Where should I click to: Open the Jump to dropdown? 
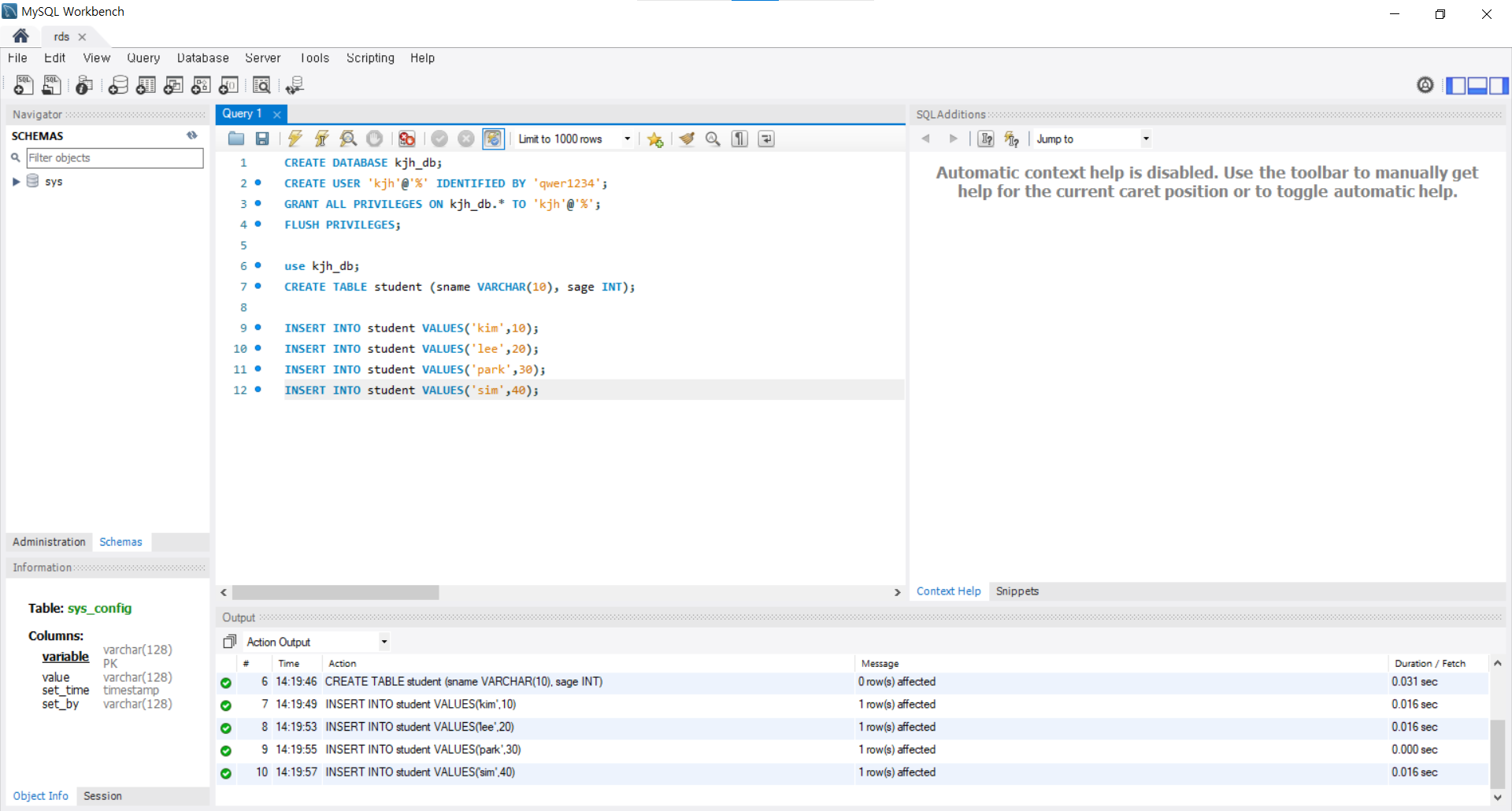click(x=1093, y=139)
